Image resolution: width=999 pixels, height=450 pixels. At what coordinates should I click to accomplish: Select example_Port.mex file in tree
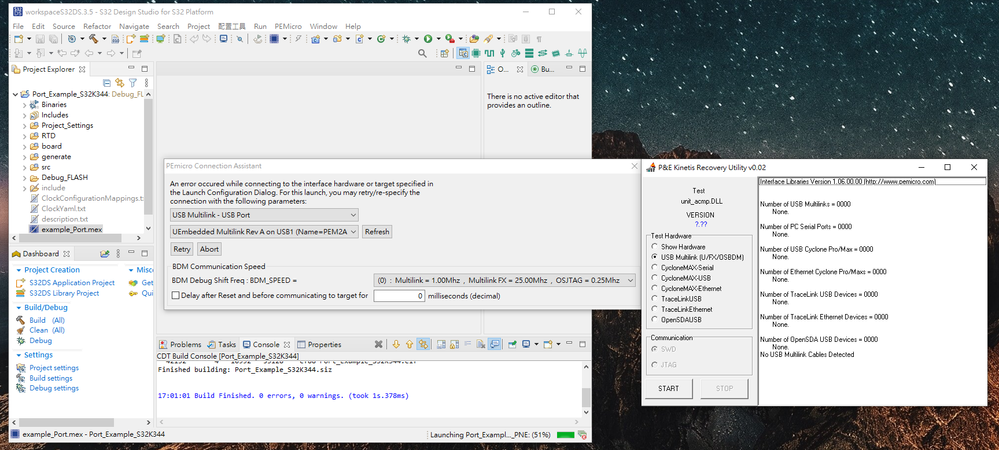[71, 229]
